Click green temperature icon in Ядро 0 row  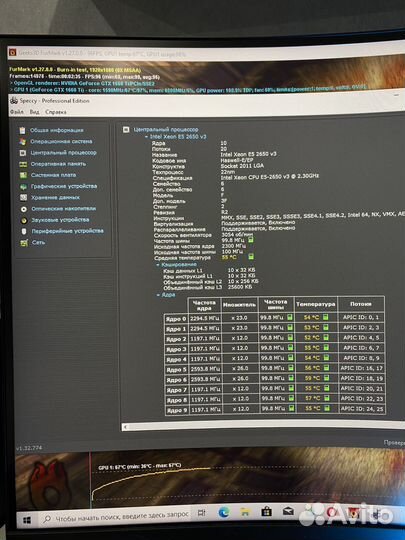[x=325, y=318]
